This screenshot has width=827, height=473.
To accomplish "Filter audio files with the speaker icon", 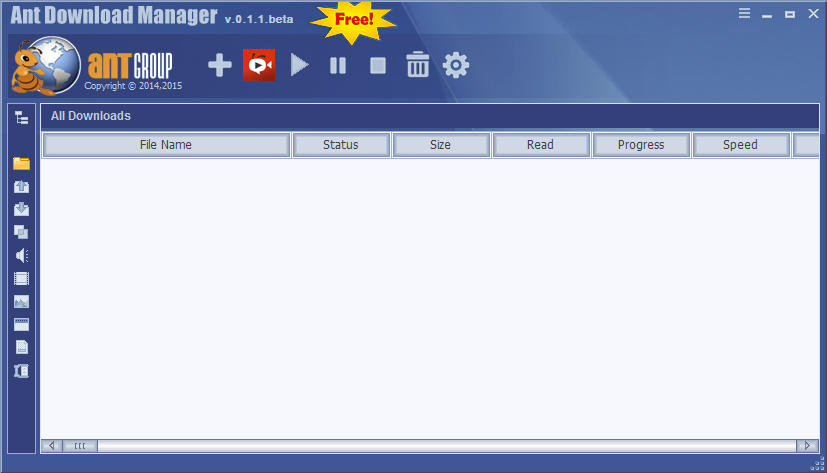I will (x=22, y=256).
